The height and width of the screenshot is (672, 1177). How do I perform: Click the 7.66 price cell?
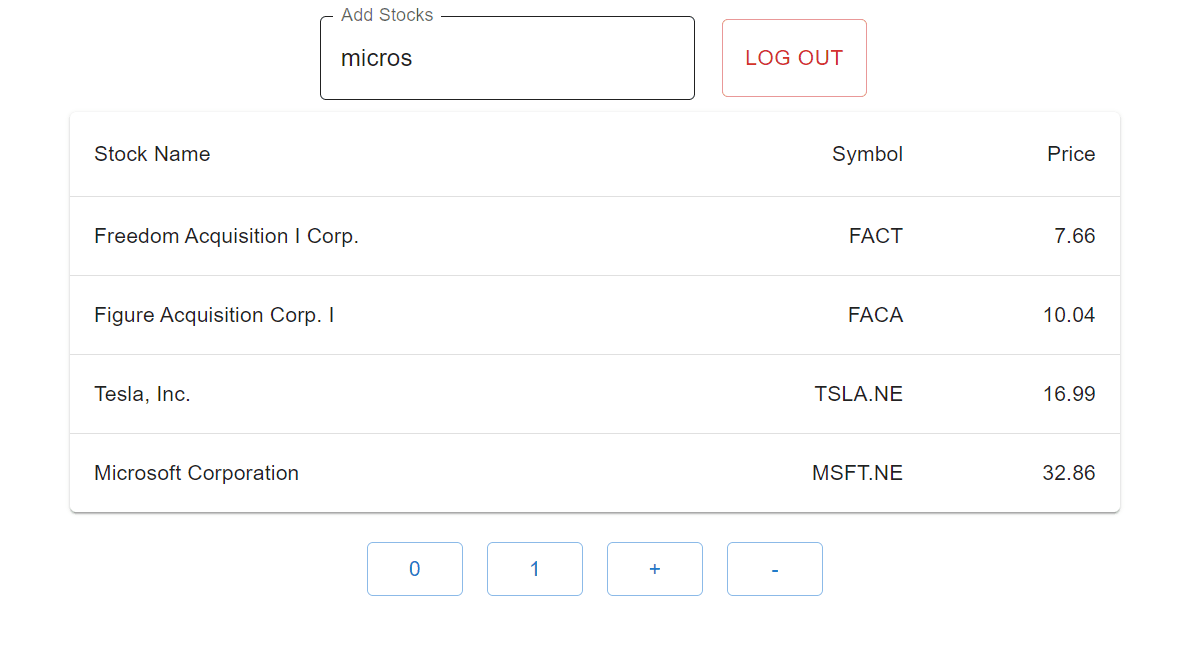click(1074, 236)
